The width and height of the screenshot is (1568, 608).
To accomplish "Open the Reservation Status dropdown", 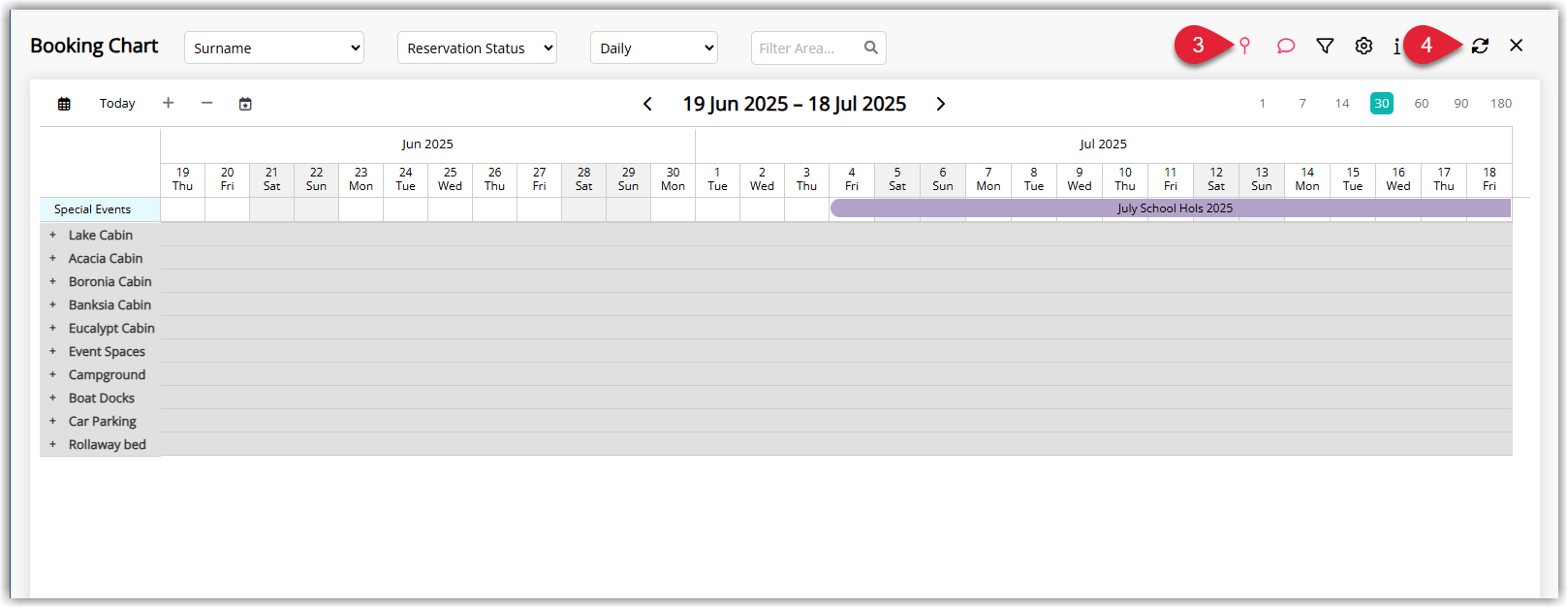I will pos(477,48).
